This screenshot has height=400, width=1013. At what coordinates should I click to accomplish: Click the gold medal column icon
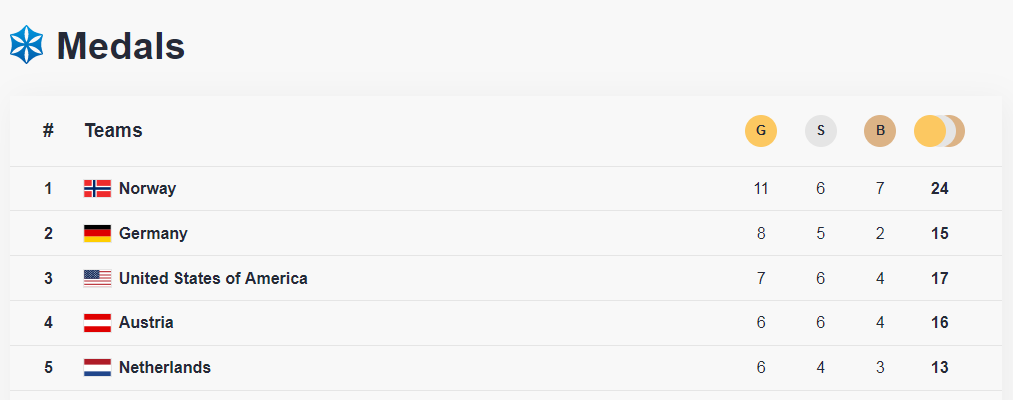tap(761, 131)
